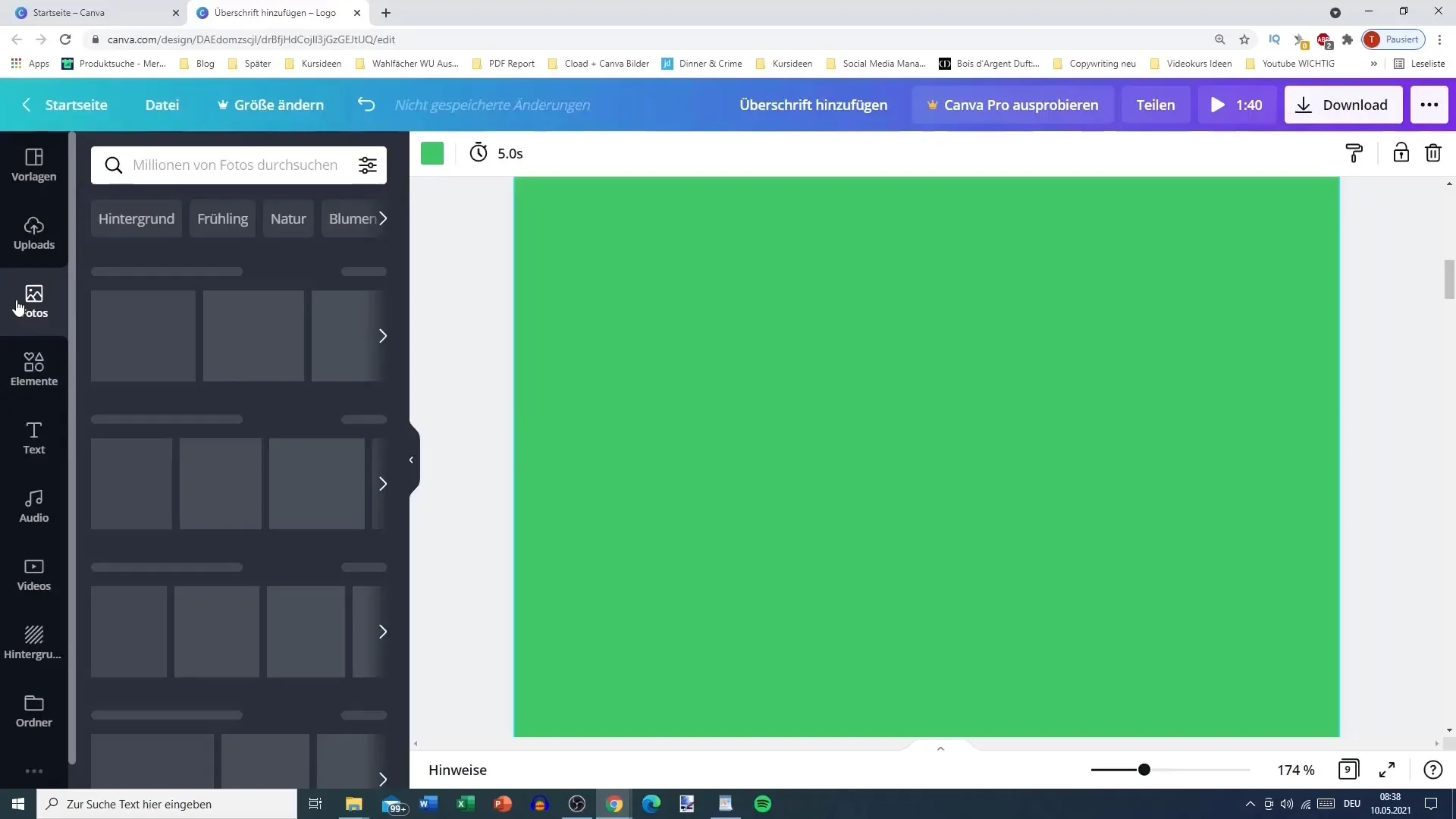Viewport: 1456px width, 819px height.
Task: Open the Fotos panel in sidebar
Action: 33,300
